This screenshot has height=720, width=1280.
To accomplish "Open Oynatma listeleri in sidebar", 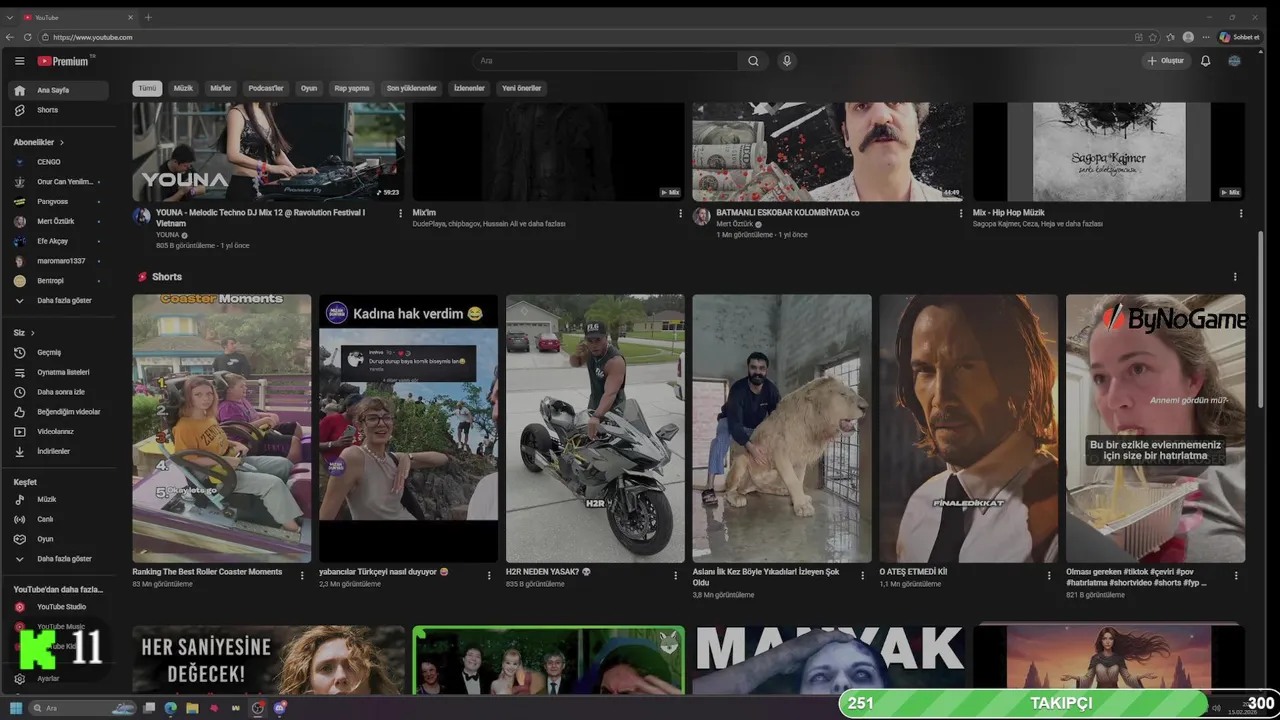I will point(60,372).
